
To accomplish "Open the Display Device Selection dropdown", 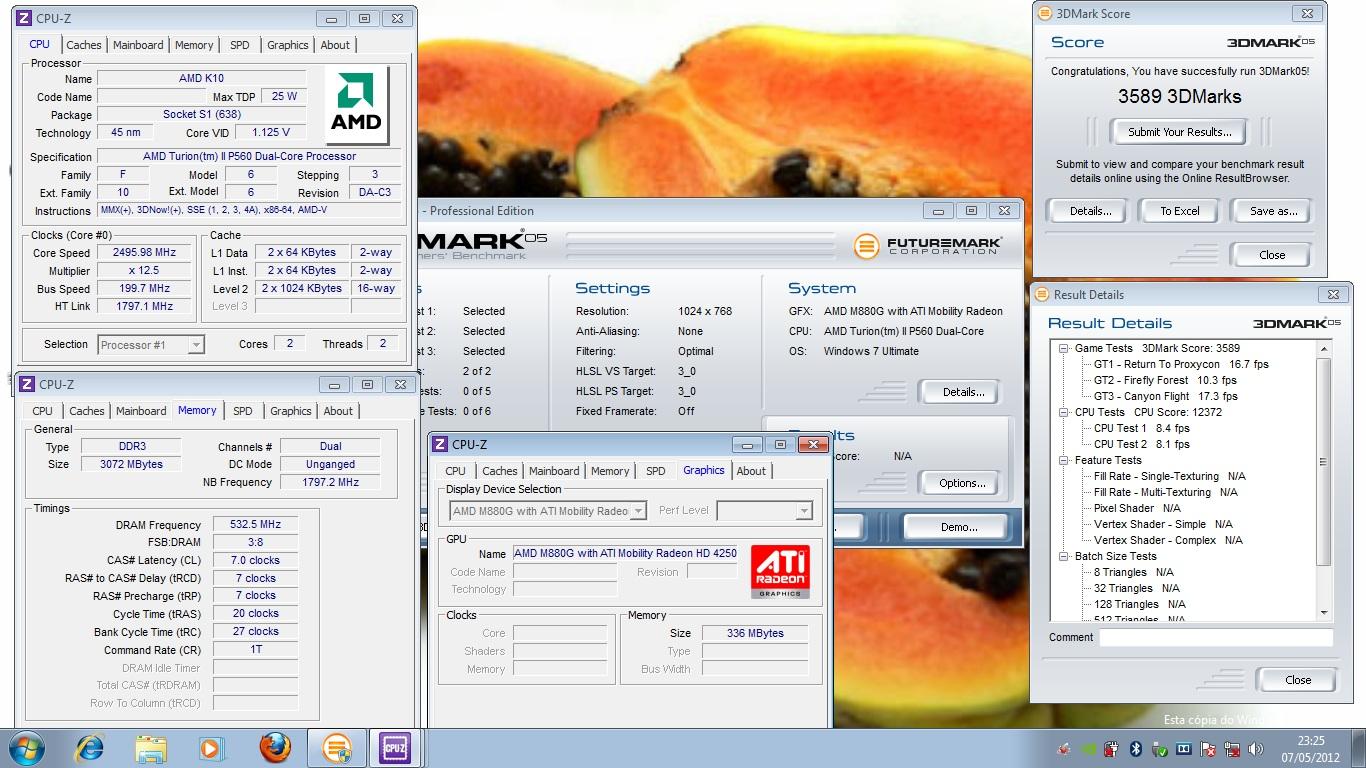I will [x=548, y=511].
